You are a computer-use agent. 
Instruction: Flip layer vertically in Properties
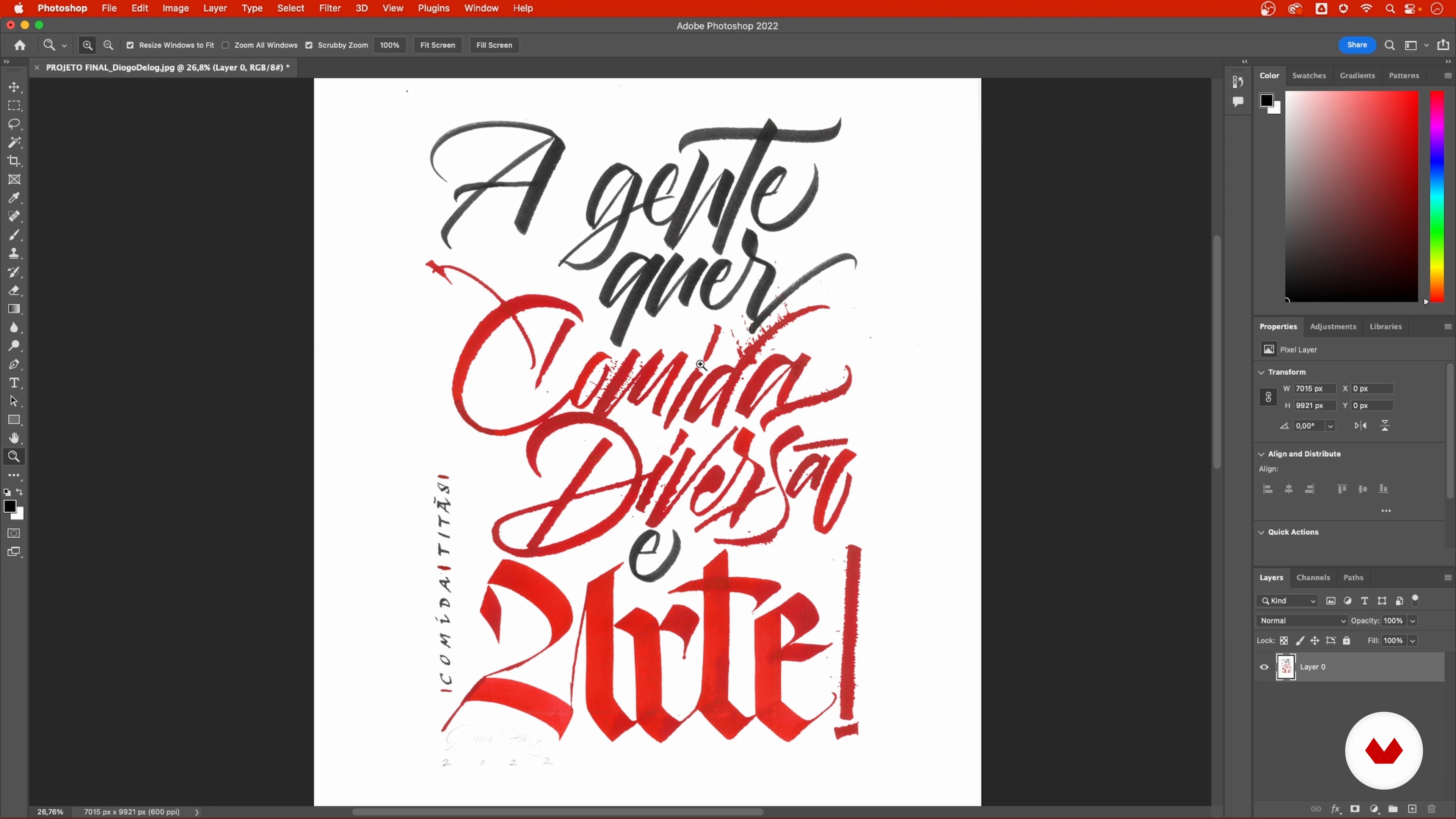click(x=1385, y=425)
